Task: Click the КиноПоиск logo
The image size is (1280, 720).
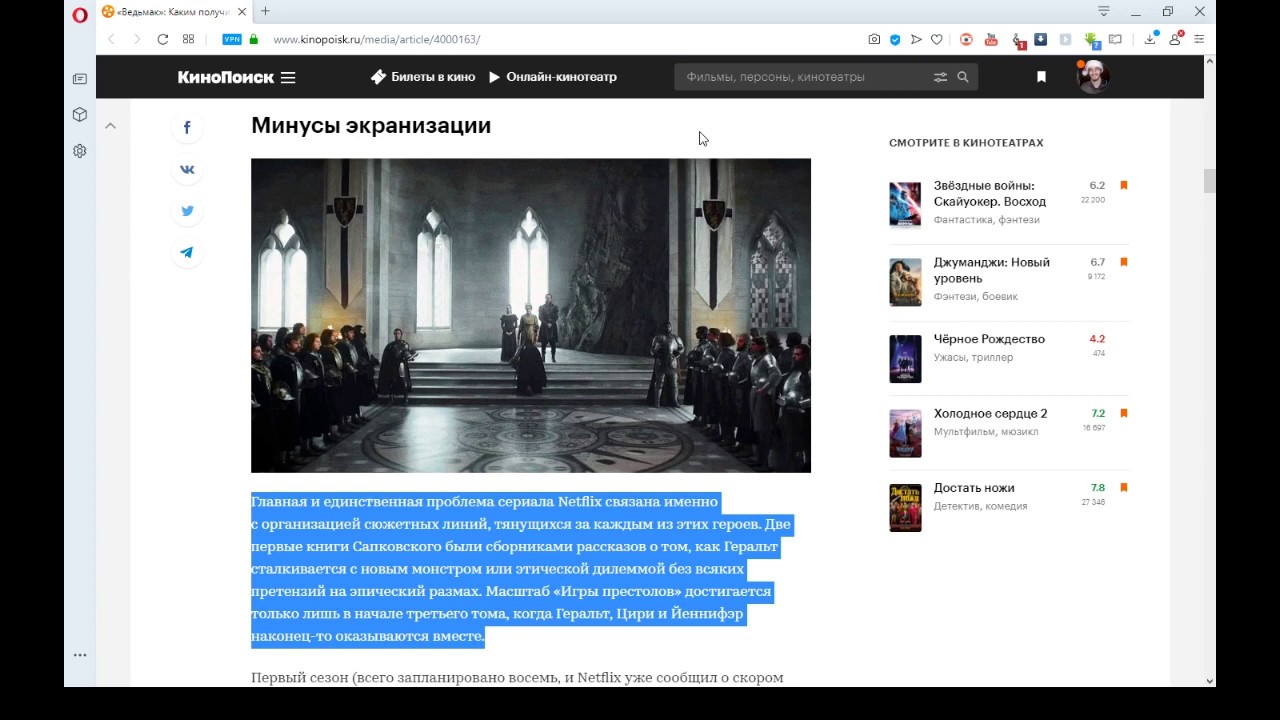Action: click(x=225, y=77)
